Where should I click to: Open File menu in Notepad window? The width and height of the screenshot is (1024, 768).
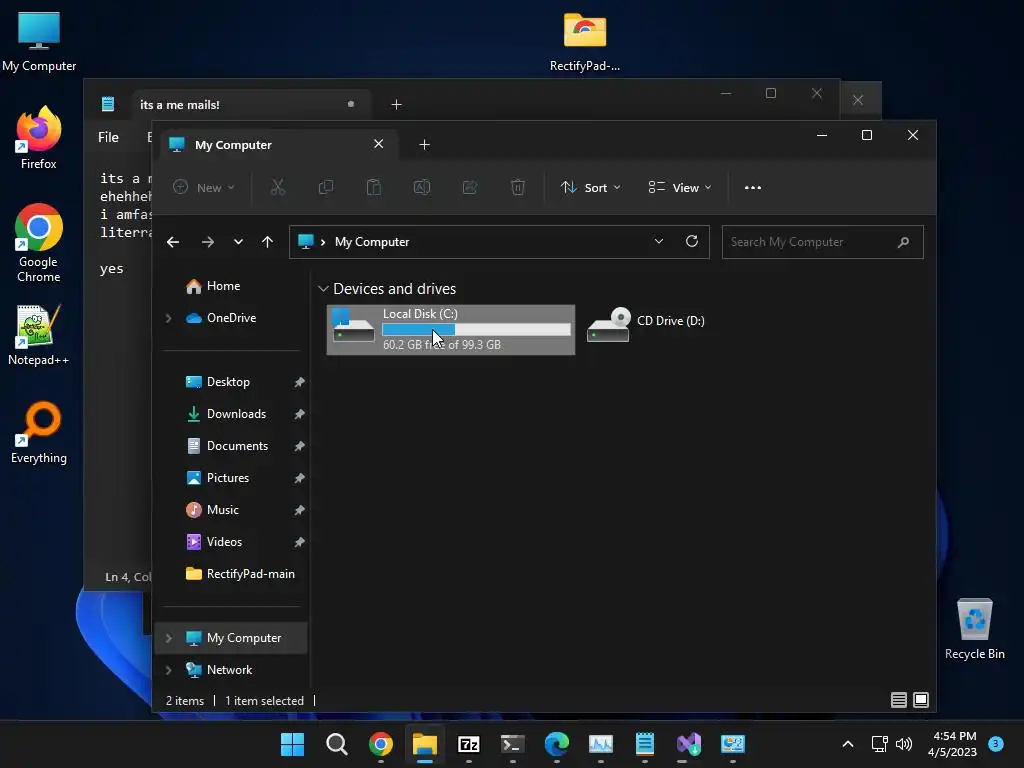(x=108, y=137)
